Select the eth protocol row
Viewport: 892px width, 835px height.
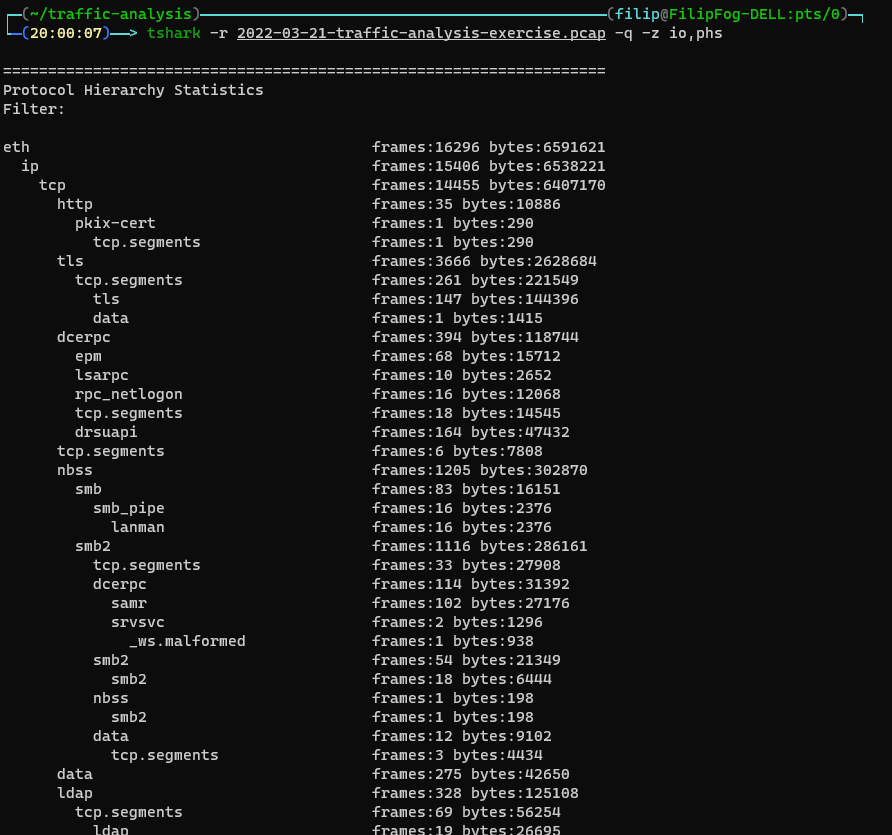coord(16,147)
